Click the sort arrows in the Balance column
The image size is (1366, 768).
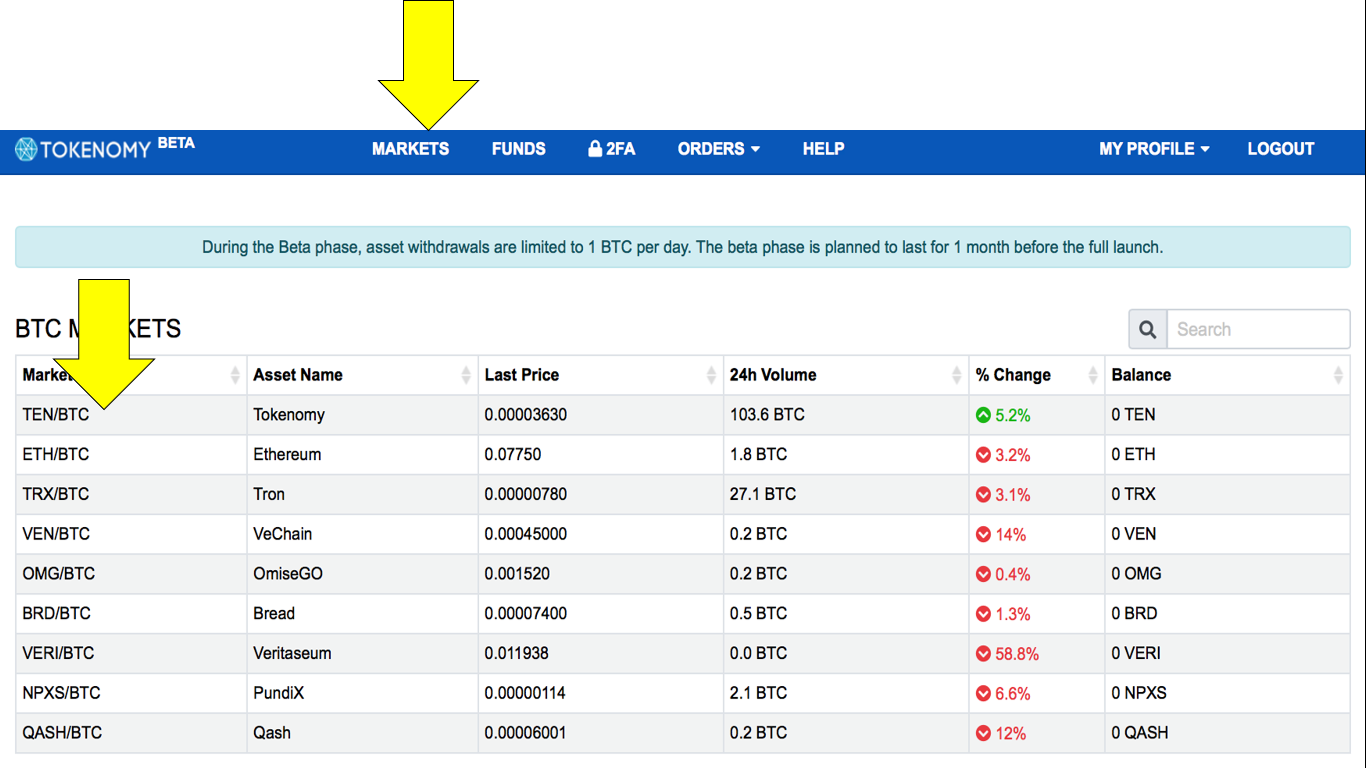(x=1338, y=375)
